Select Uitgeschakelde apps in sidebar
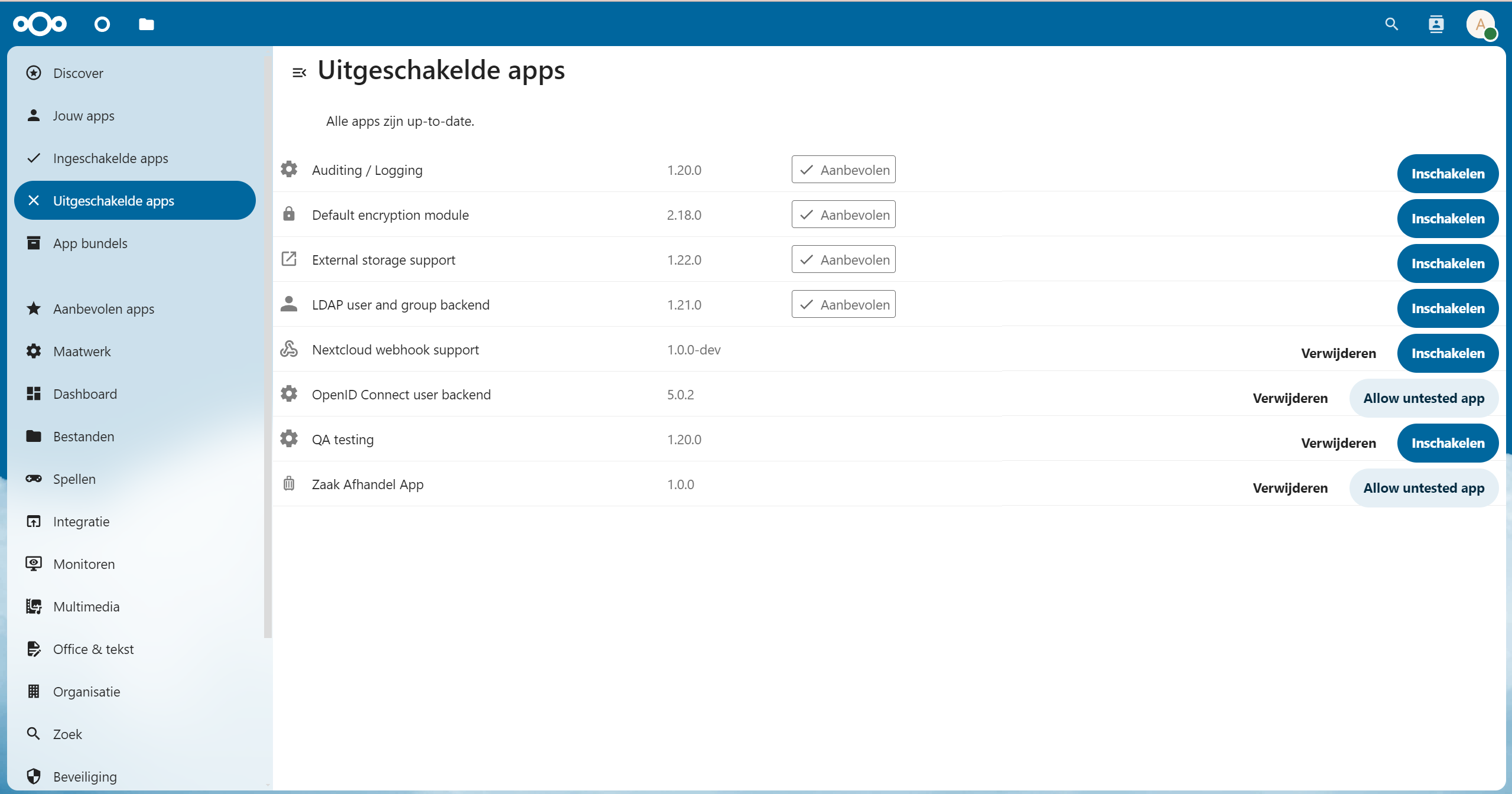 pos(135,201)
